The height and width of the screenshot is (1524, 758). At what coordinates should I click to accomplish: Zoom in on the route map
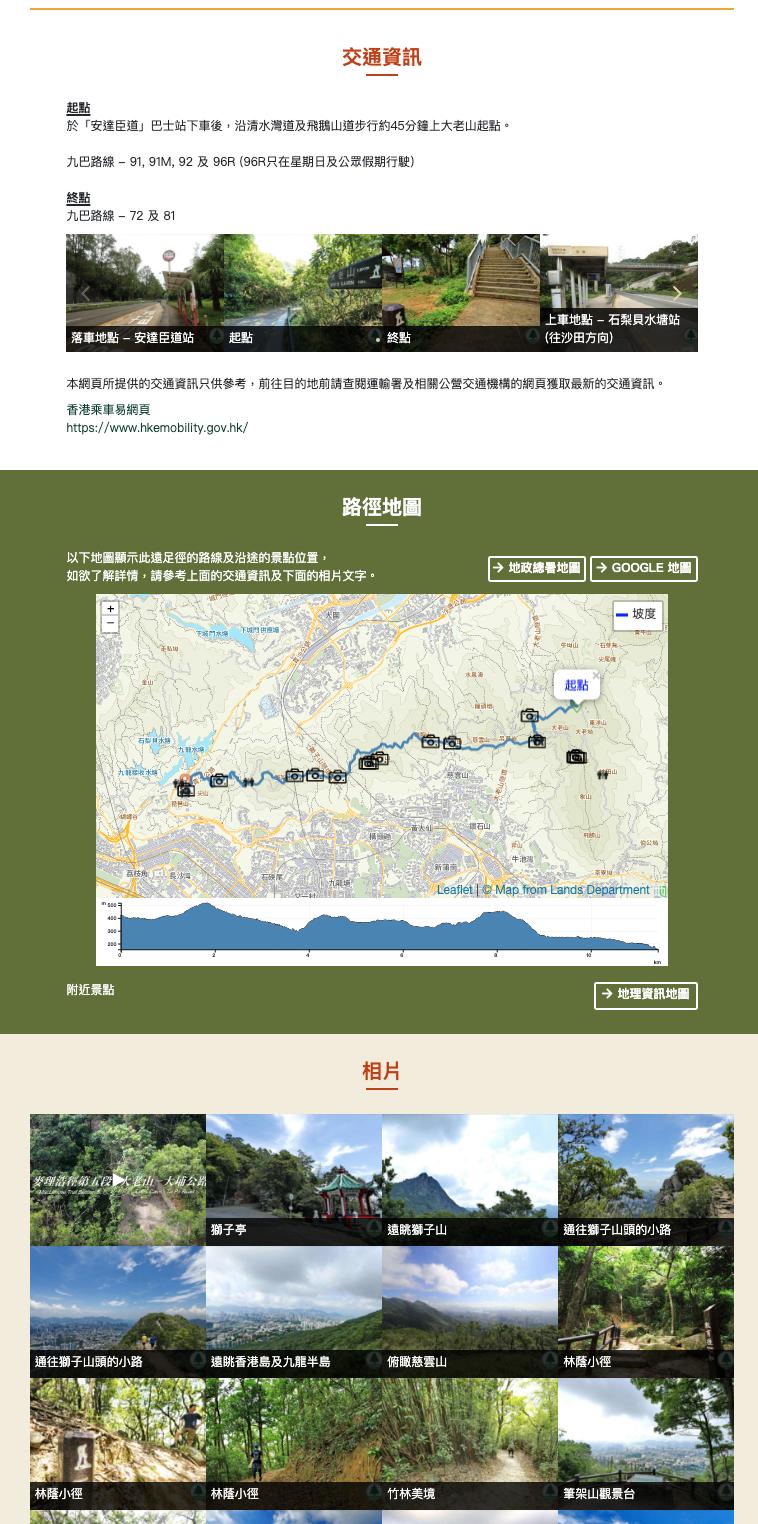[x=111, y=608]
